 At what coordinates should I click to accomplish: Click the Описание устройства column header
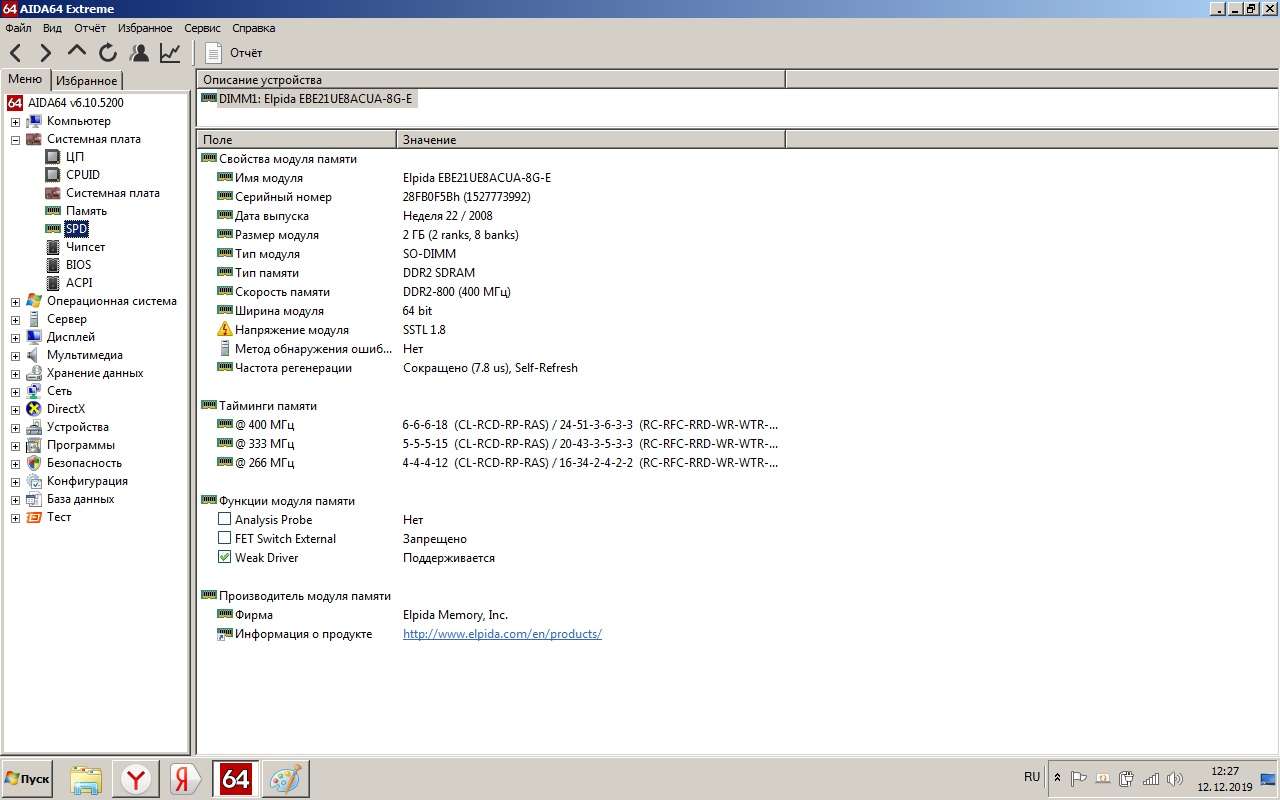click(x=491, y=79)
